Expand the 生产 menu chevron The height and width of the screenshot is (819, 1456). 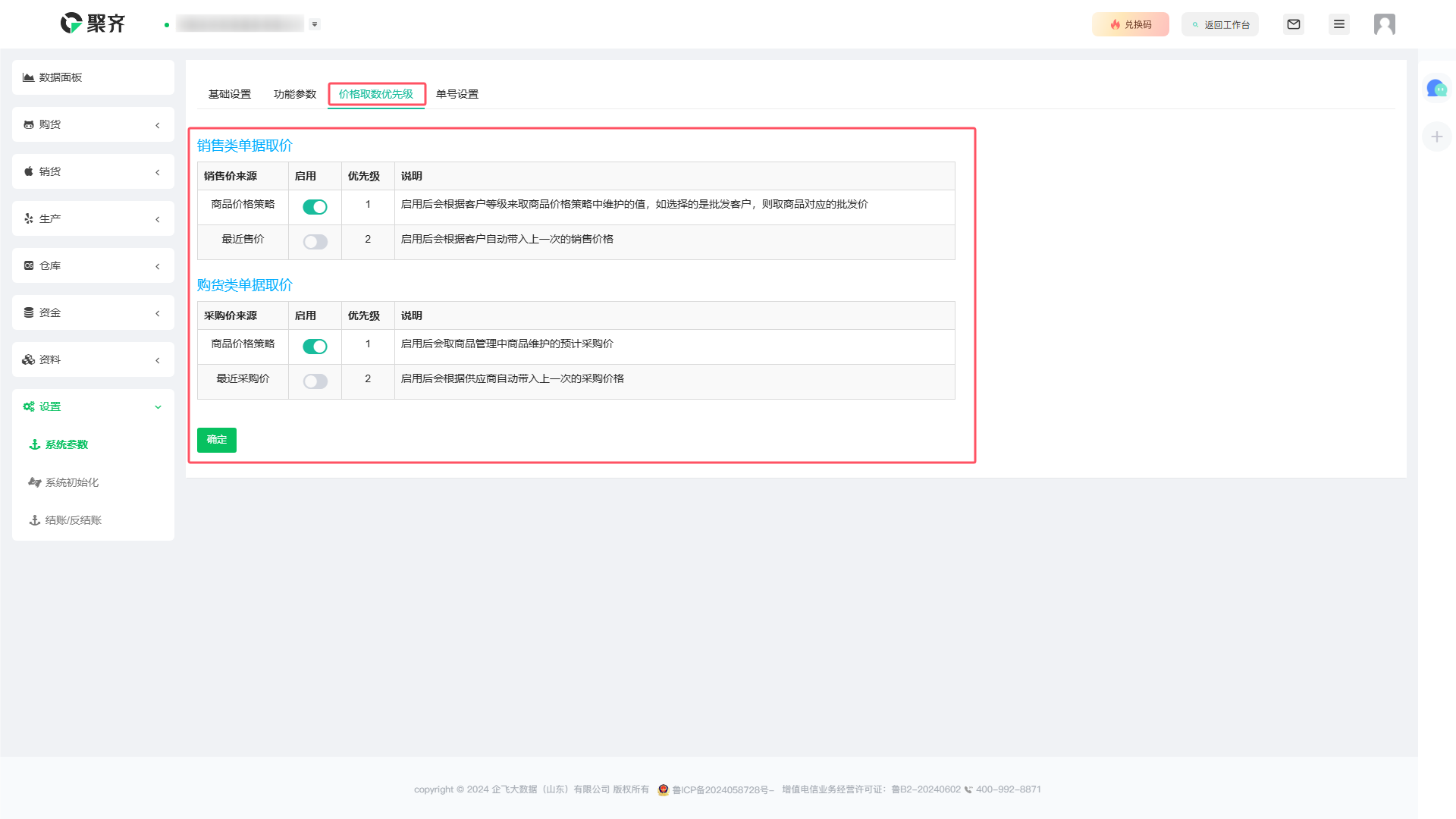pos(158,219)
